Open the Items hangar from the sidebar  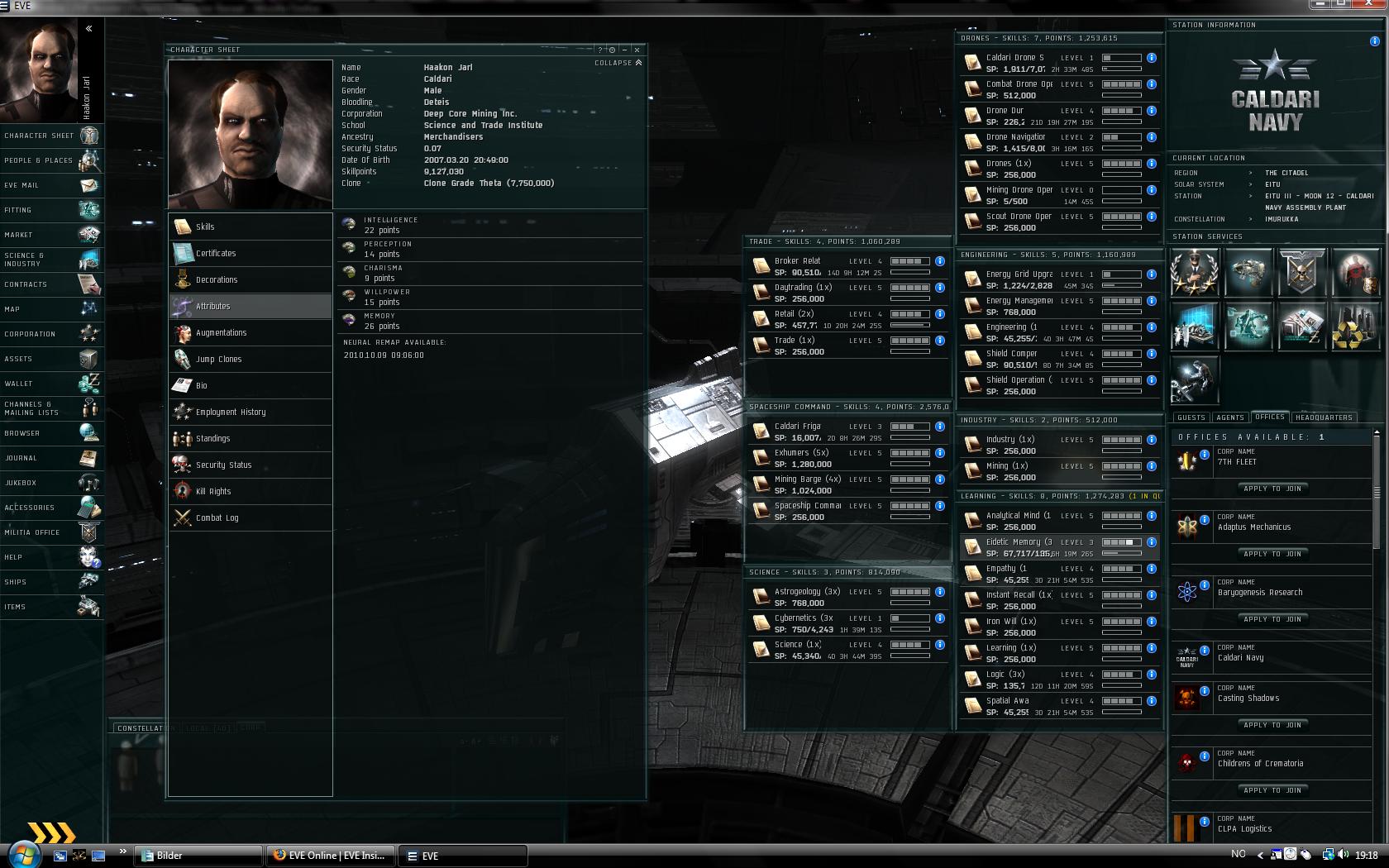(x=51, y=607)
